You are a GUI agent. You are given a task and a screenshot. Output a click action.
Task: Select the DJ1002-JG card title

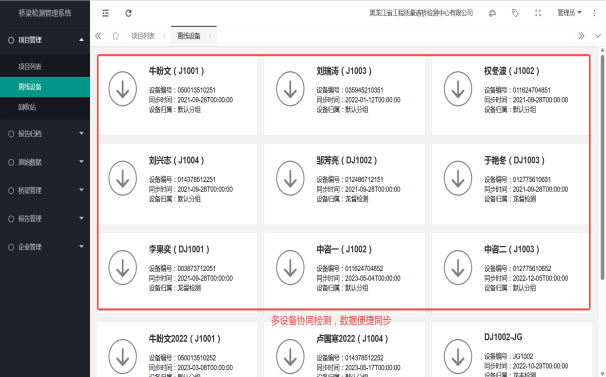click(x=503, y=337)
